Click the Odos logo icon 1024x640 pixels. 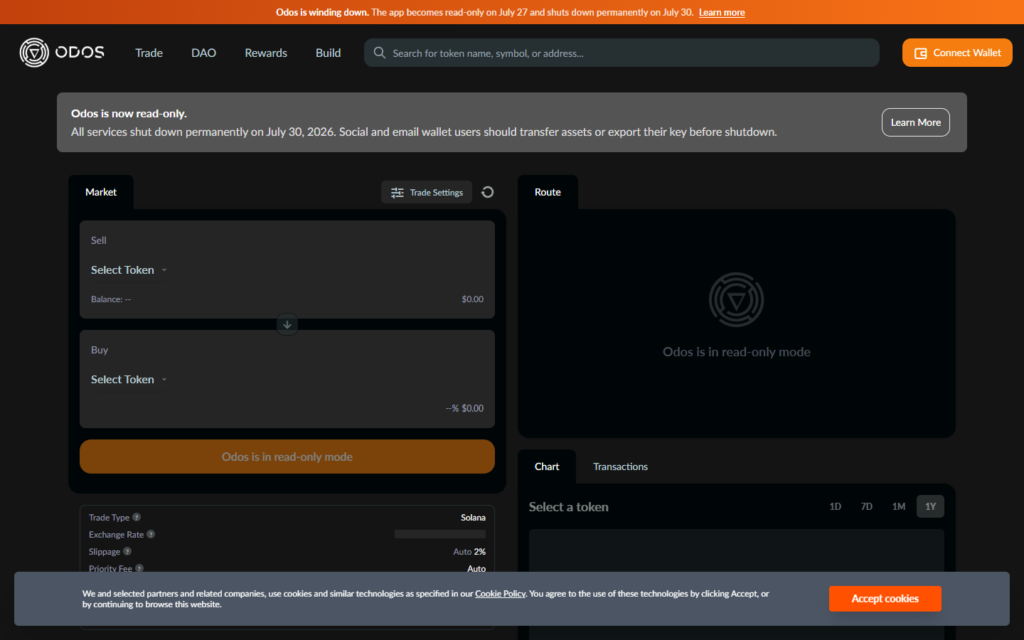pyautogui.click(x=34, y=52)
